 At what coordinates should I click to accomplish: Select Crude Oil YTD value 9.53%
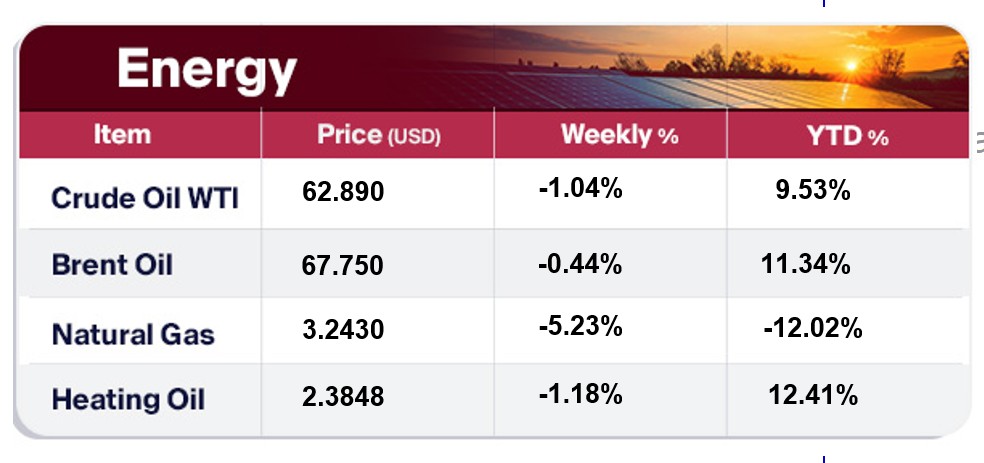[811, 190]
